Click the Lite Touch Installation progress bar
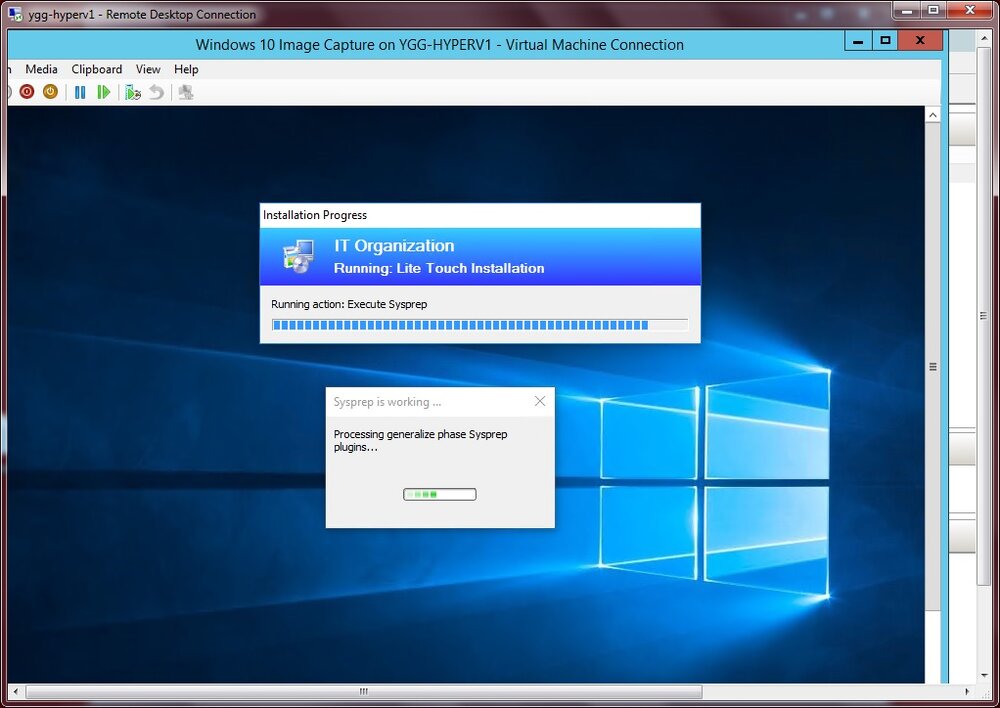 coord(480,325)
